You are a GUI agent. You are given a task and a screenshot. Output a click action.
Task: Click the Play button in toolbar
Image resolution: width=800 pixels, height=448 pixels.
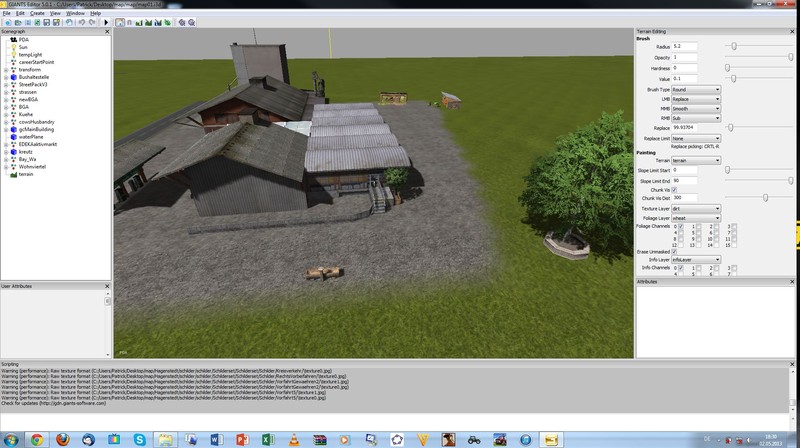106,22
